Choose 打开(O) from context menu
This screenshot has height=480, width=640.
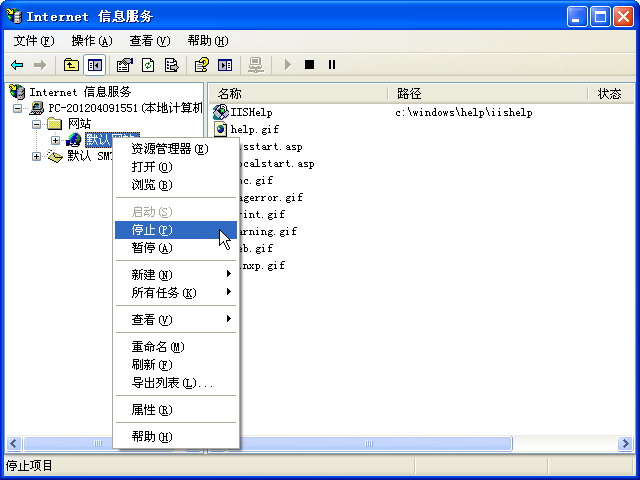tap(176, 167)
